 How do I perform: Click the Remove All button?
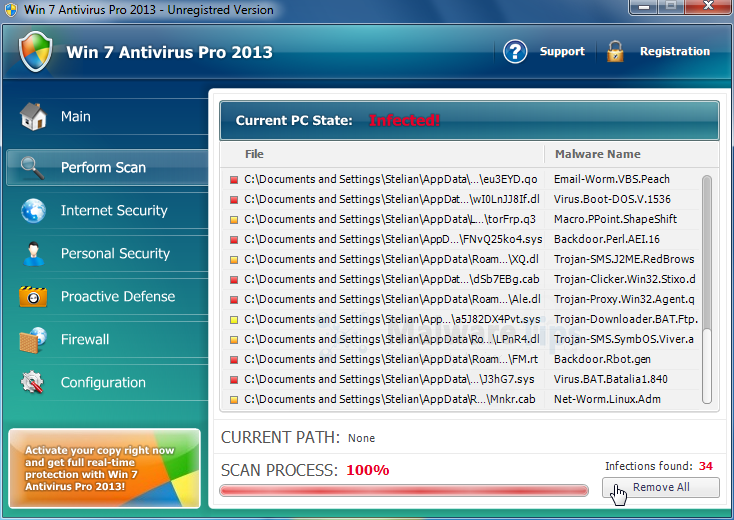(661, 487)
